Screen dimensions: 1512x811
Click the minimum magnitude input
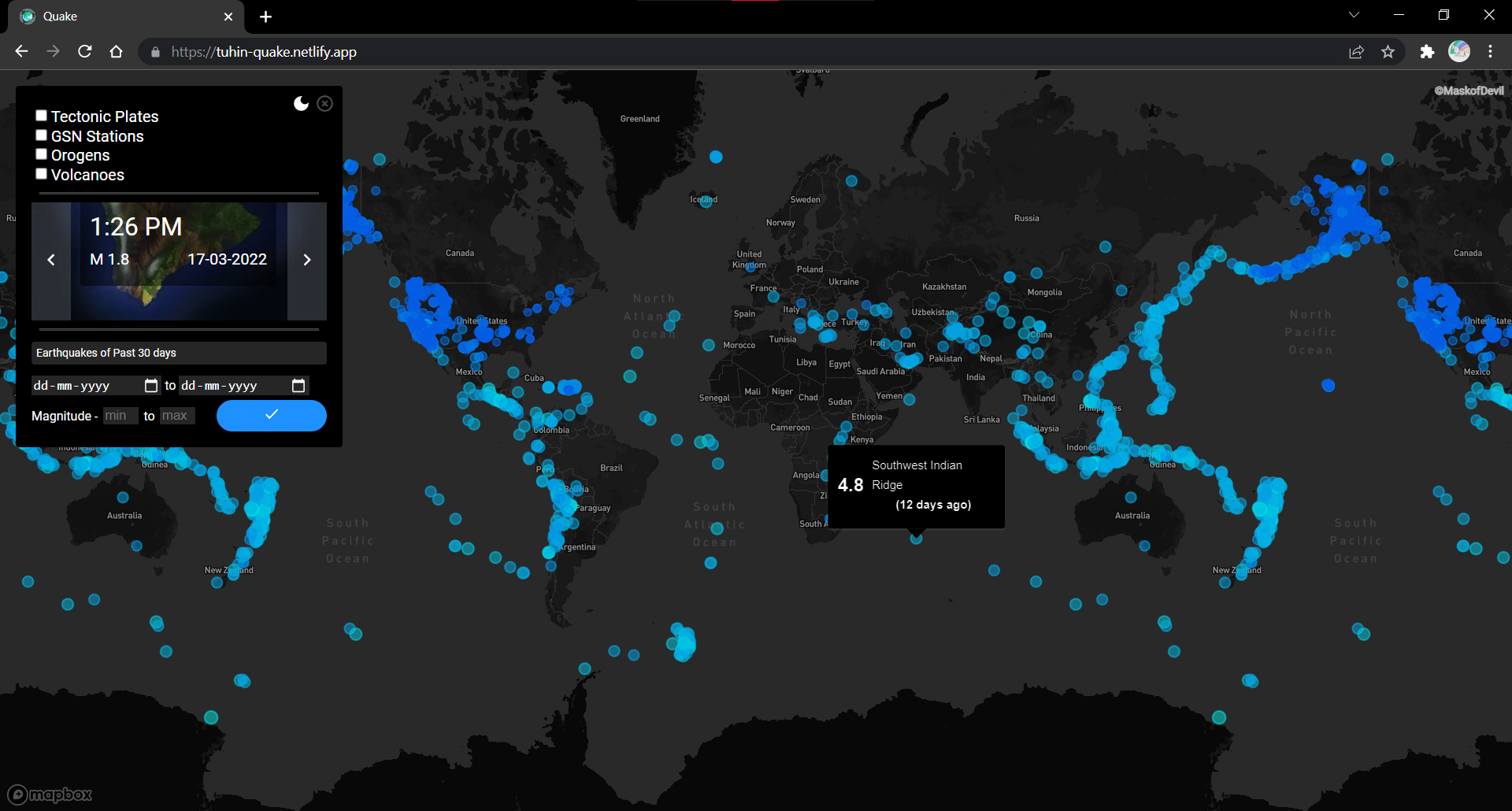point(120,416)
